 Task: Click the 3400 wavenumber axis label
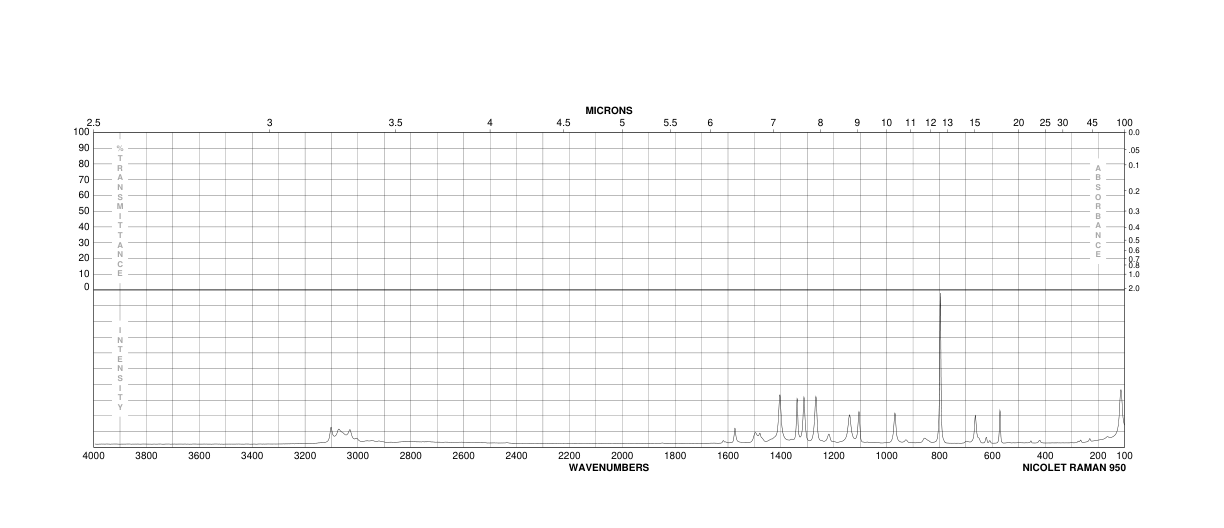(252, 457)
